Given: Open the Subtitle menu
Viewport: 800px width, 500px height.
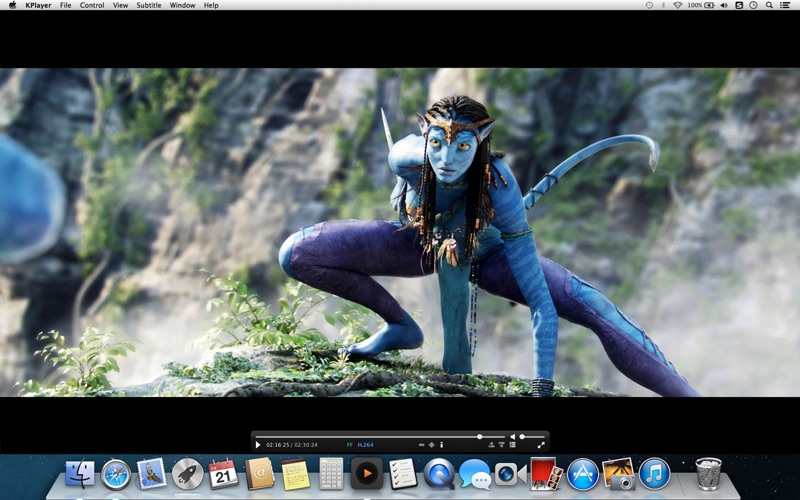Looking at the screenshot, I should point(148,5).
